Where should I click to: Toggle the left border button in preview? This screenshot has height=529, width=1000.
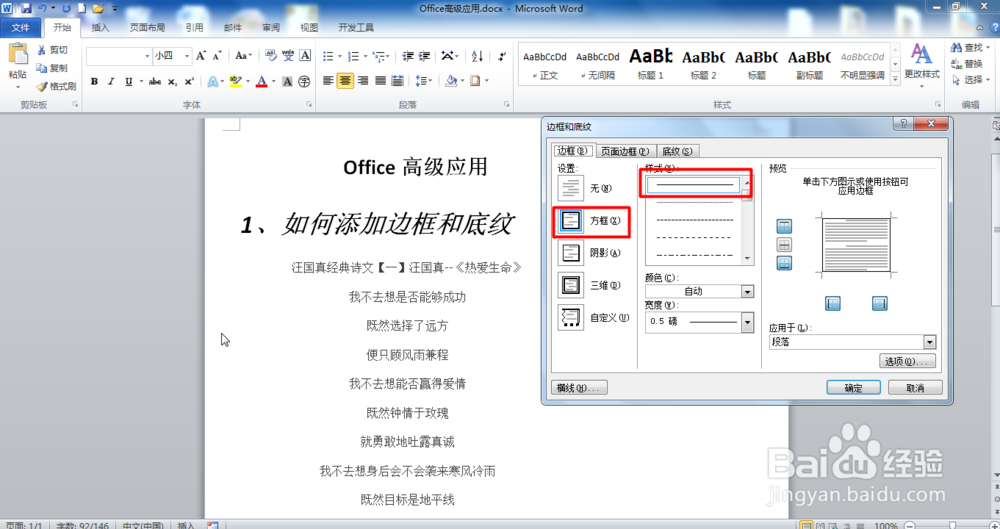pyautogui.click(x=833, y=303)
